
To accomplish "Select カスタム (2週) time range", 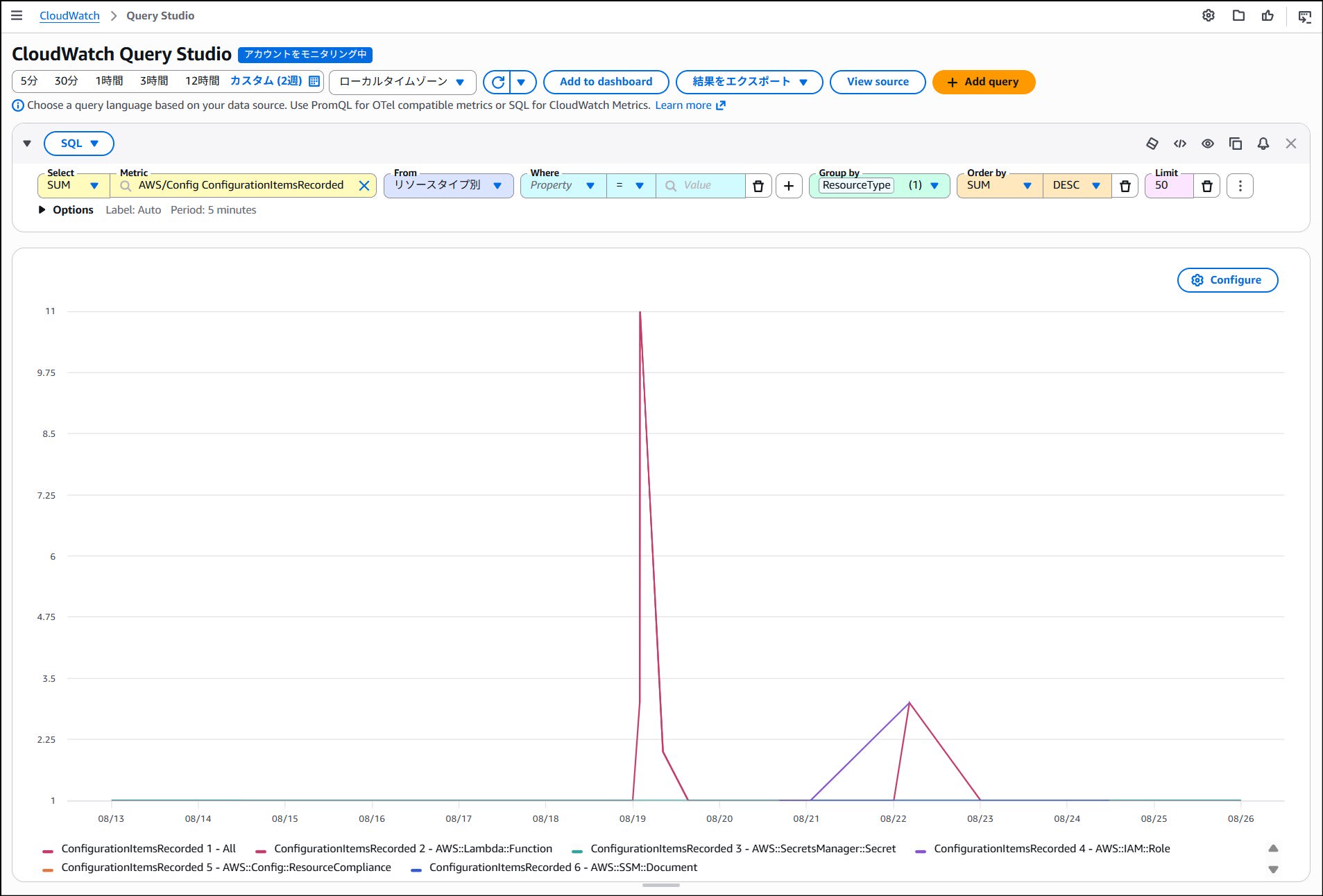I will pos(266,81).
